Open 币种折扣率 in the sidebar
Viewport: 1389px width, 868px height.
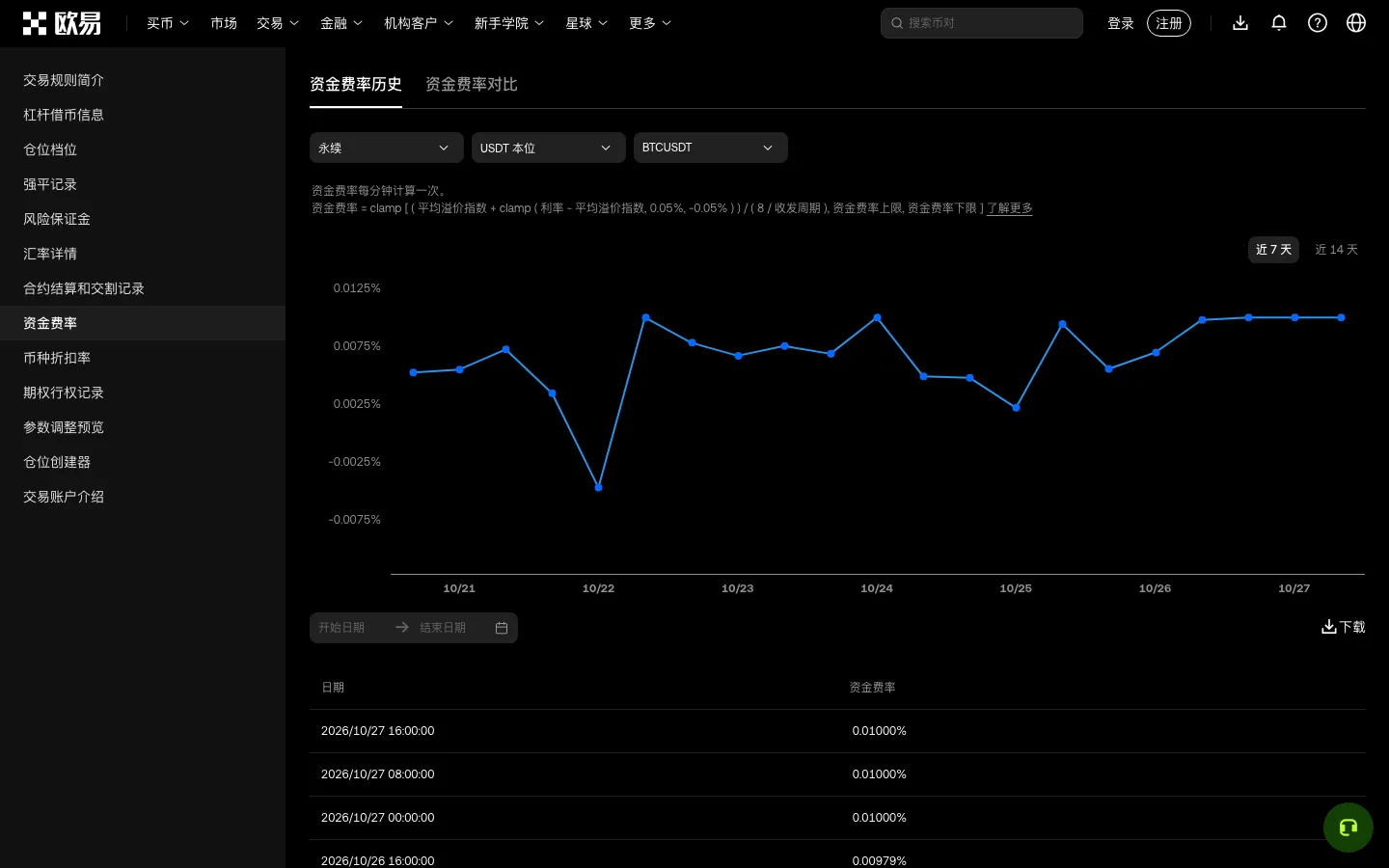pyautogui.click(x=143, y=358)
